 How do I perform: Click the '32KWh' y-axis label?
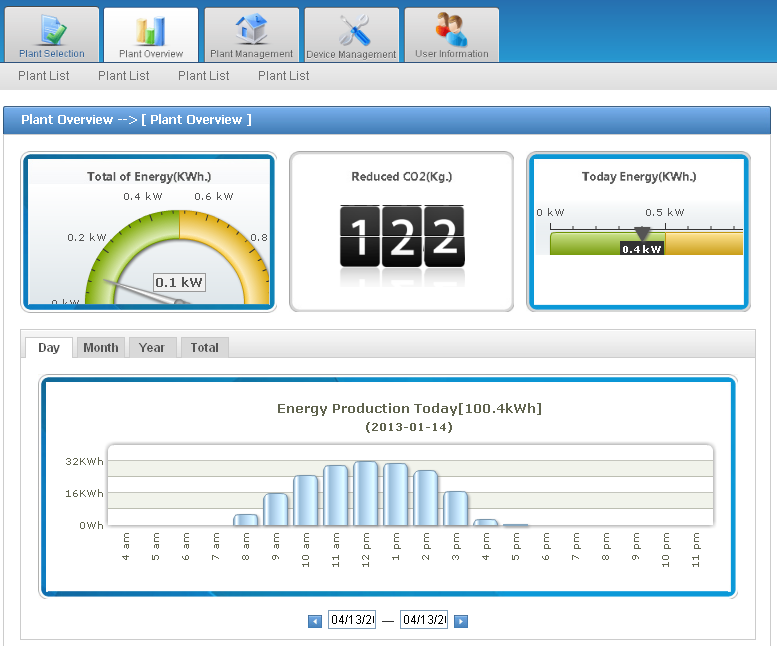84,461
